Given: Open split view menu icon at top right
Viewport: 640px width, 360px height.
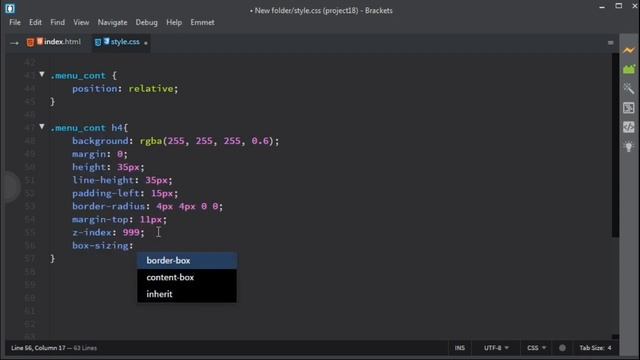Looking at the screenshot, I should (x=611, y=42).
